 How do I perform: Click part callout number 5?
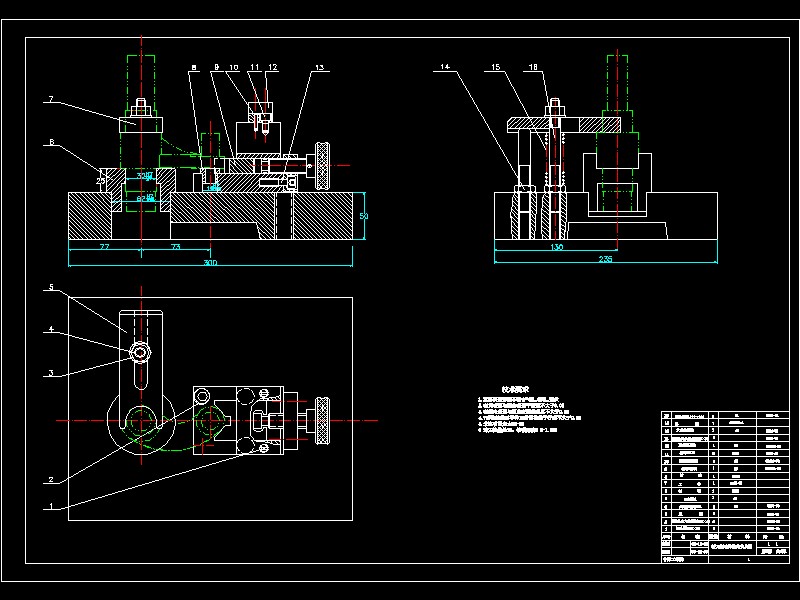coord(51,287)
